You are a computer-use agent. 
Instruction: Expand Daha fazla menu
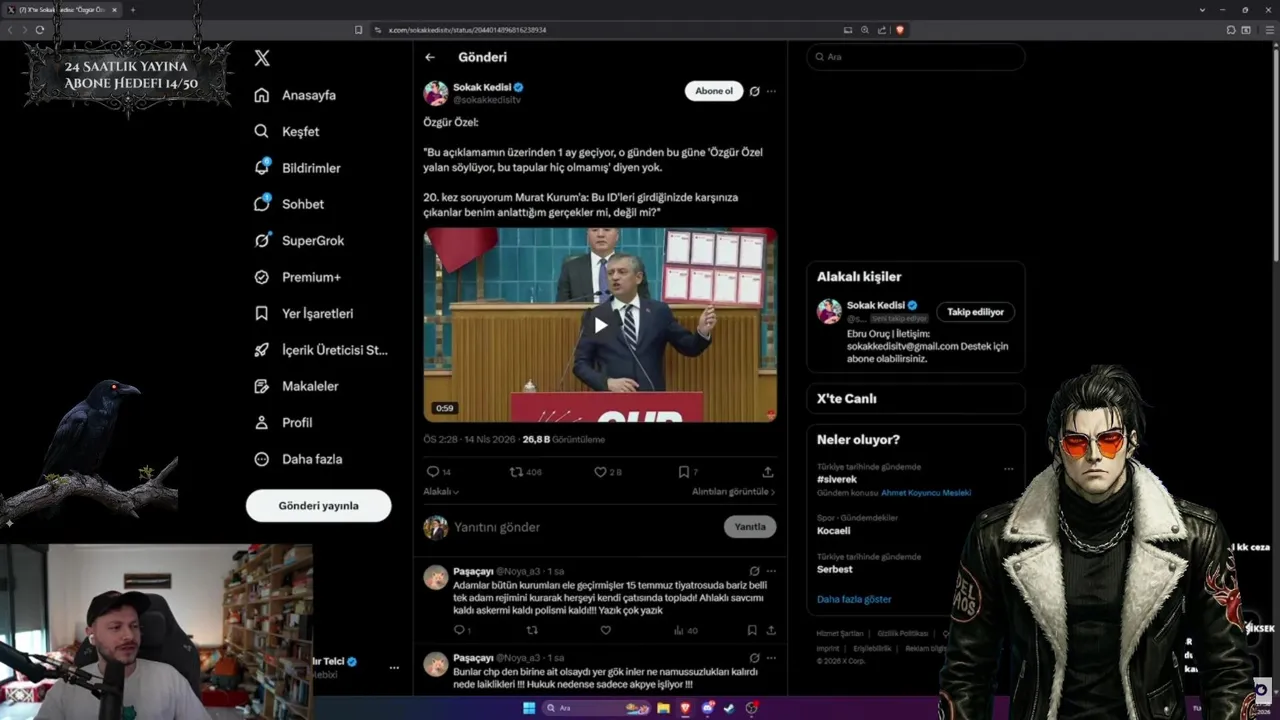click(x=298, y=459)
